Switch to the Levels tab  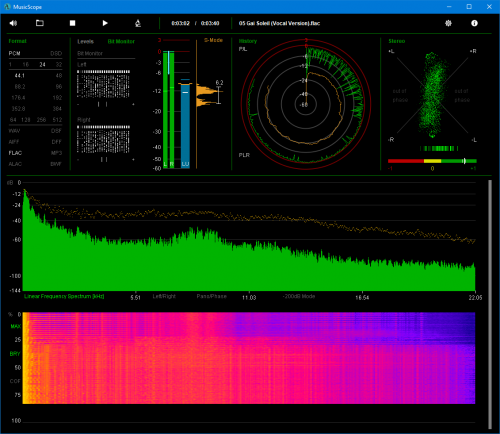(85, 41)
